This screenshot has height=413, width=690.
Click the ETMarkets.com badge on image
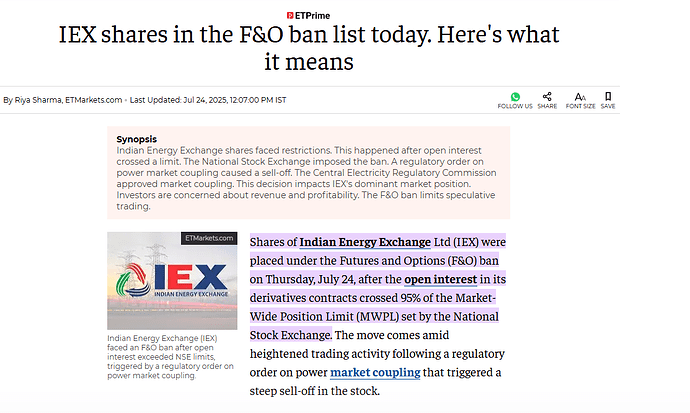click(209, 239)
